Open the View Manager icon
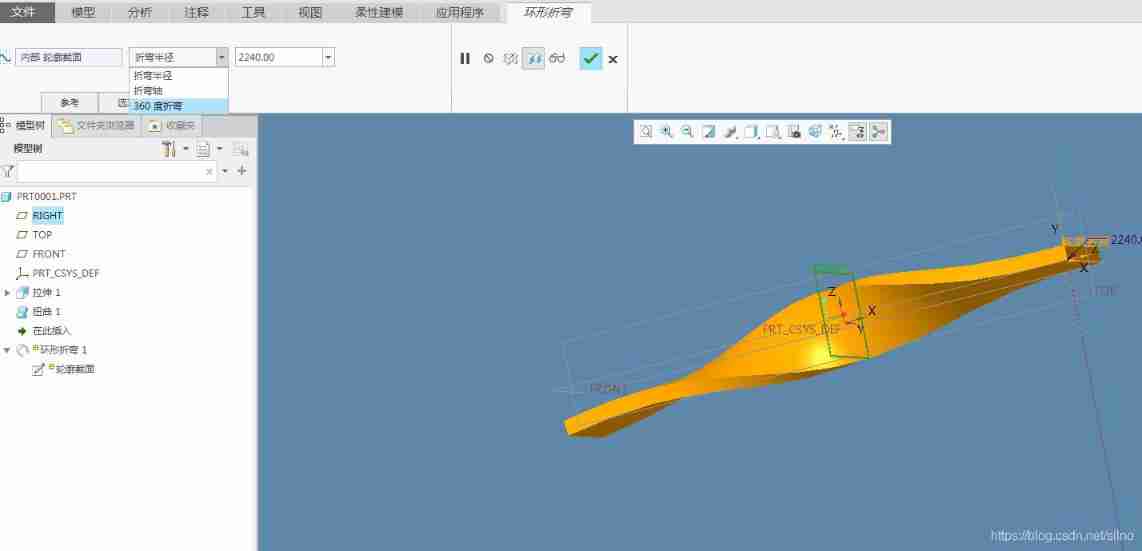This screenshot has height=551, width=1142. coord(795,132)
